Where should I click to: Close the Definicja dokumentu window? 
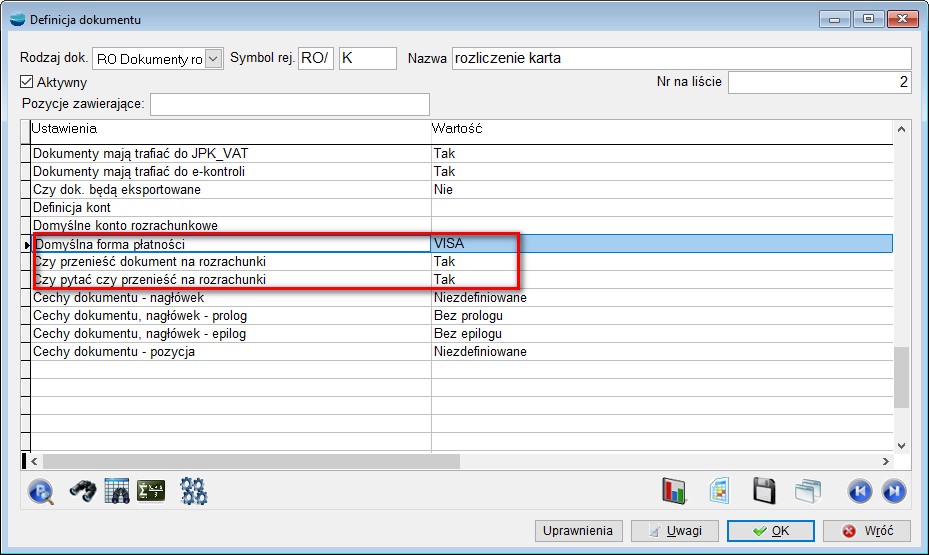[x=902, y=19]
